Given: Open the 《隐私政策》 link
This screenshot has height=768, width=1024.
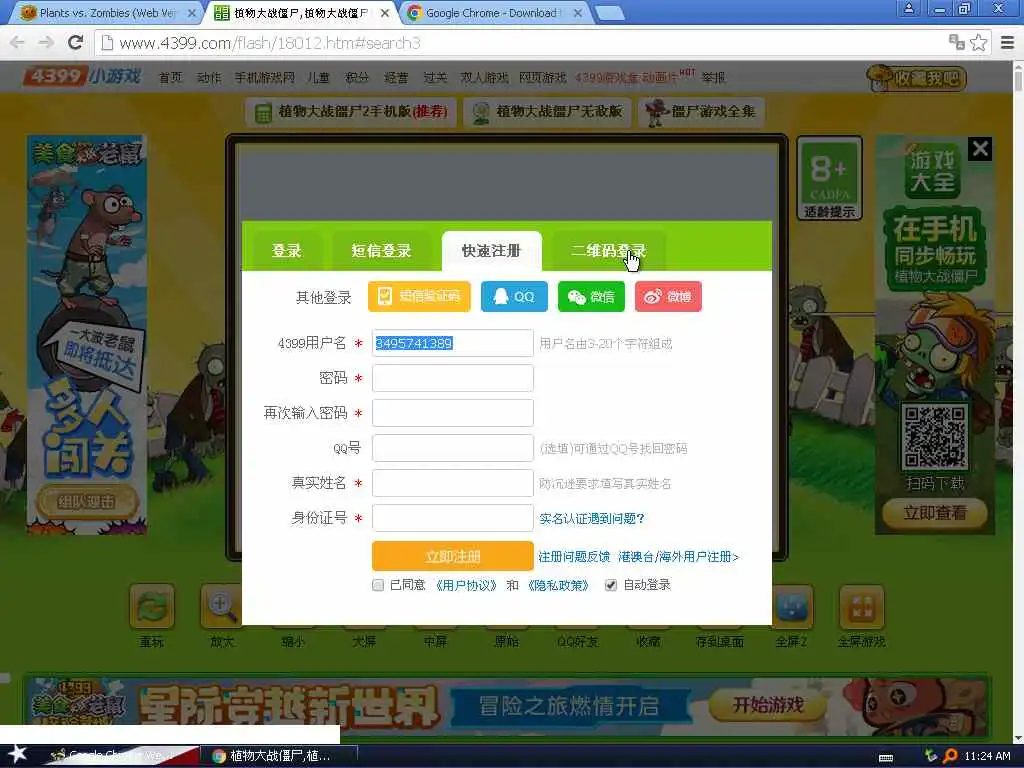Looking at the screenshot, I should [558, 585].
